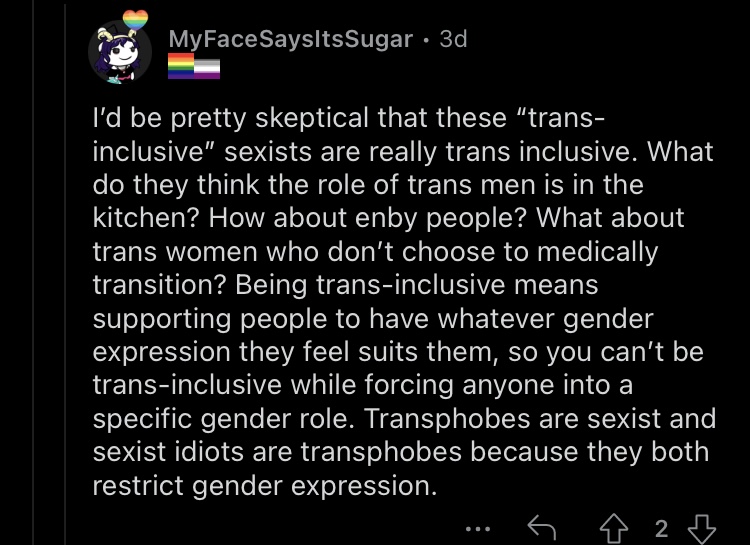Click the 3d timestamp for the permalink
Screen dimensions: 750x545
[453, 39]
